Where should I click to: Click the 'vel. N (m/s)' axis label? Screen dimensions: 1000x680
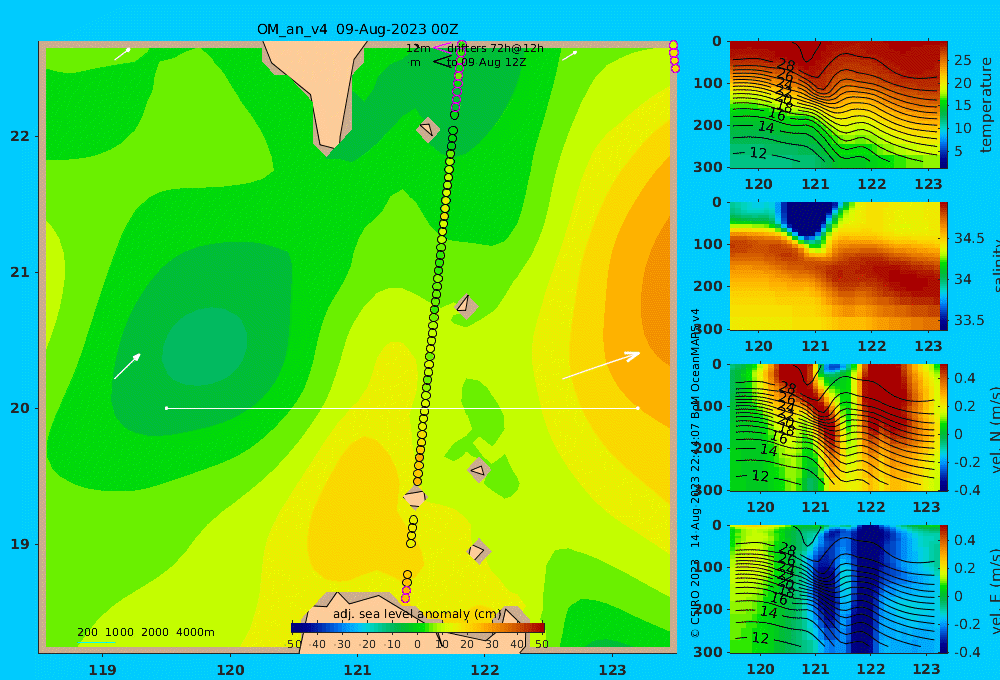pos(994,429)
